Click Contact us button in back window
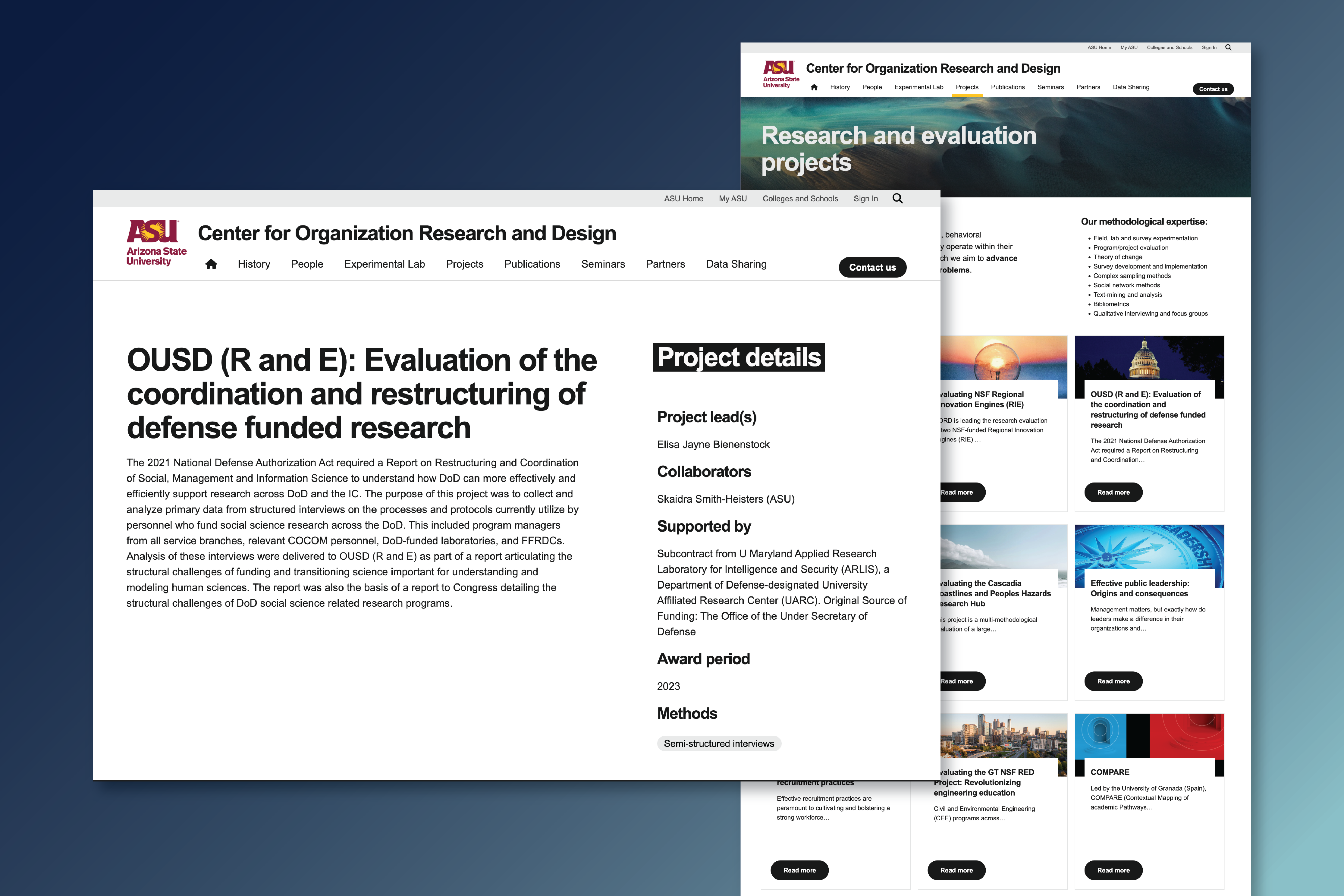Screen dimensions: 1344x896 [1213, 89]
